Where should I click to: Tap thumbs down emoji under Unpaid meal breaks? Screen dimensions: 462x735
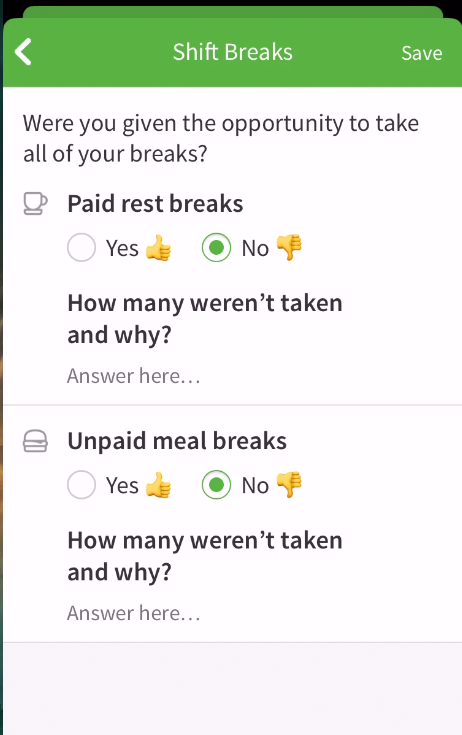289,485
